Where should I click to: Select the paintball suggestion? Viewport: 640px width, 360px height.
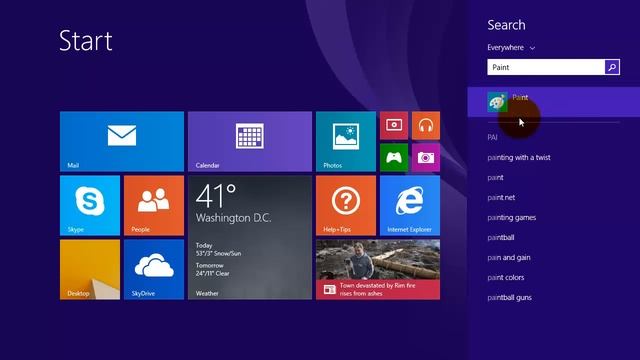point(500,238)
